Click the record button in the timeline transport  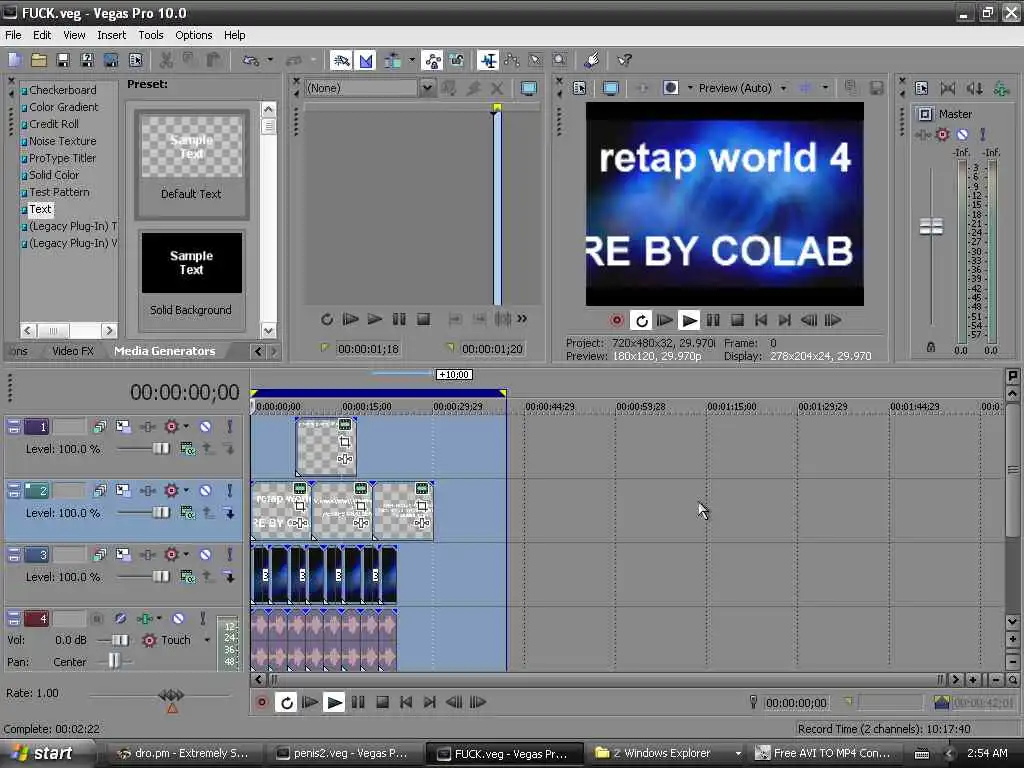point(262,702)
